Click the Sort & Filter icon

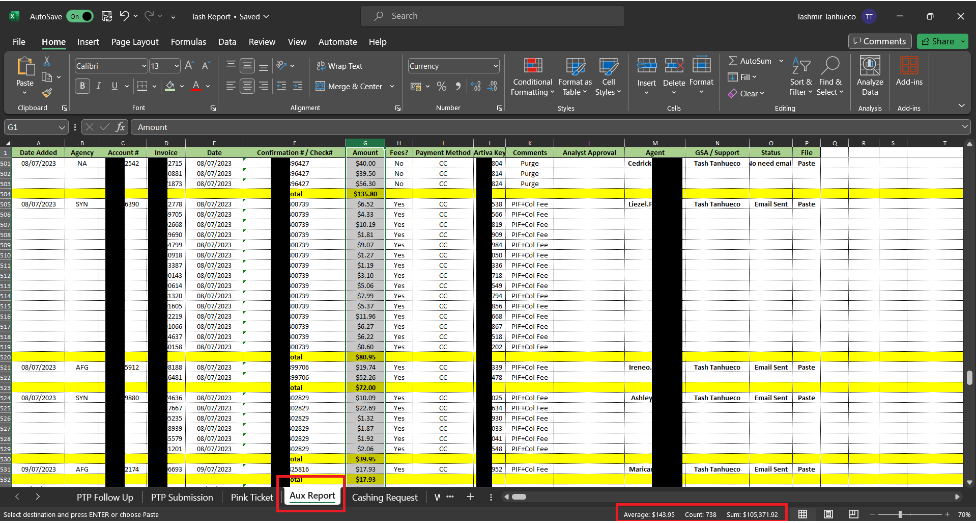(801, 66)
